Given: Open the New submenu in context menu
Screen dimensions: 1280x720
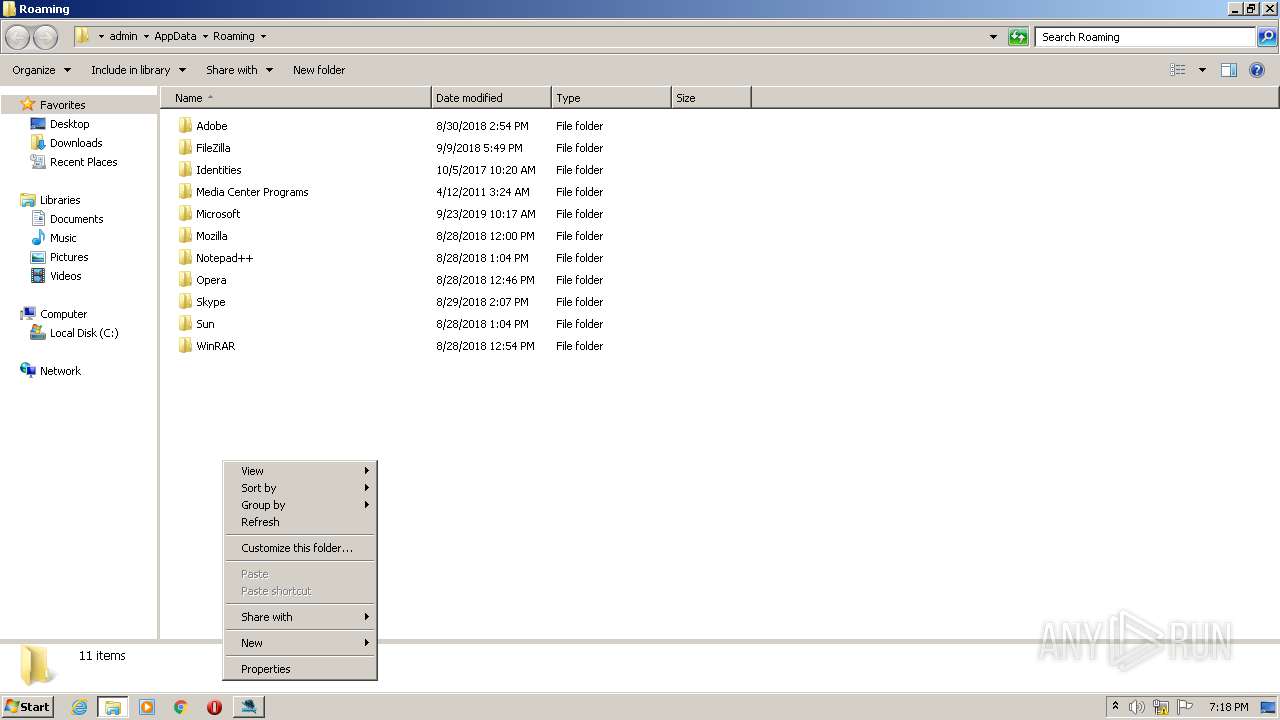Looking at the screenshot, I should click(x=299, y=643).
